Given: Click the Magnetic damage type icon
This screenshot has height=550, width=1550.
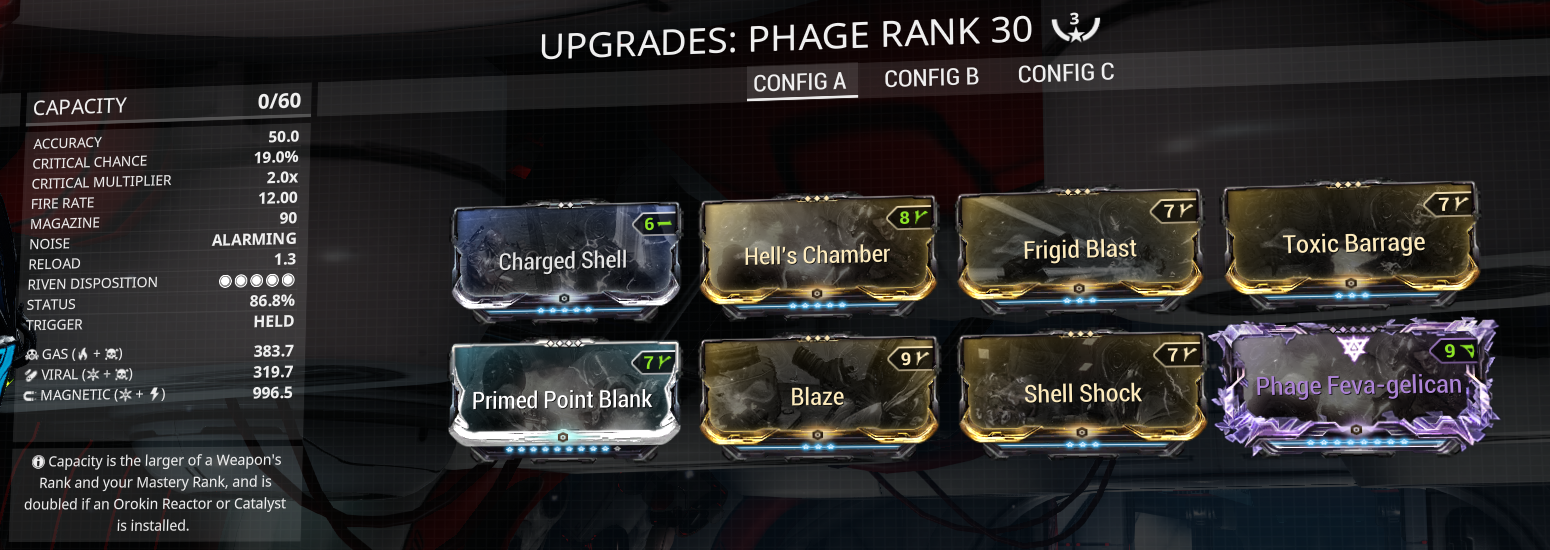Looking at the screenshot, I should coord(33,395).
